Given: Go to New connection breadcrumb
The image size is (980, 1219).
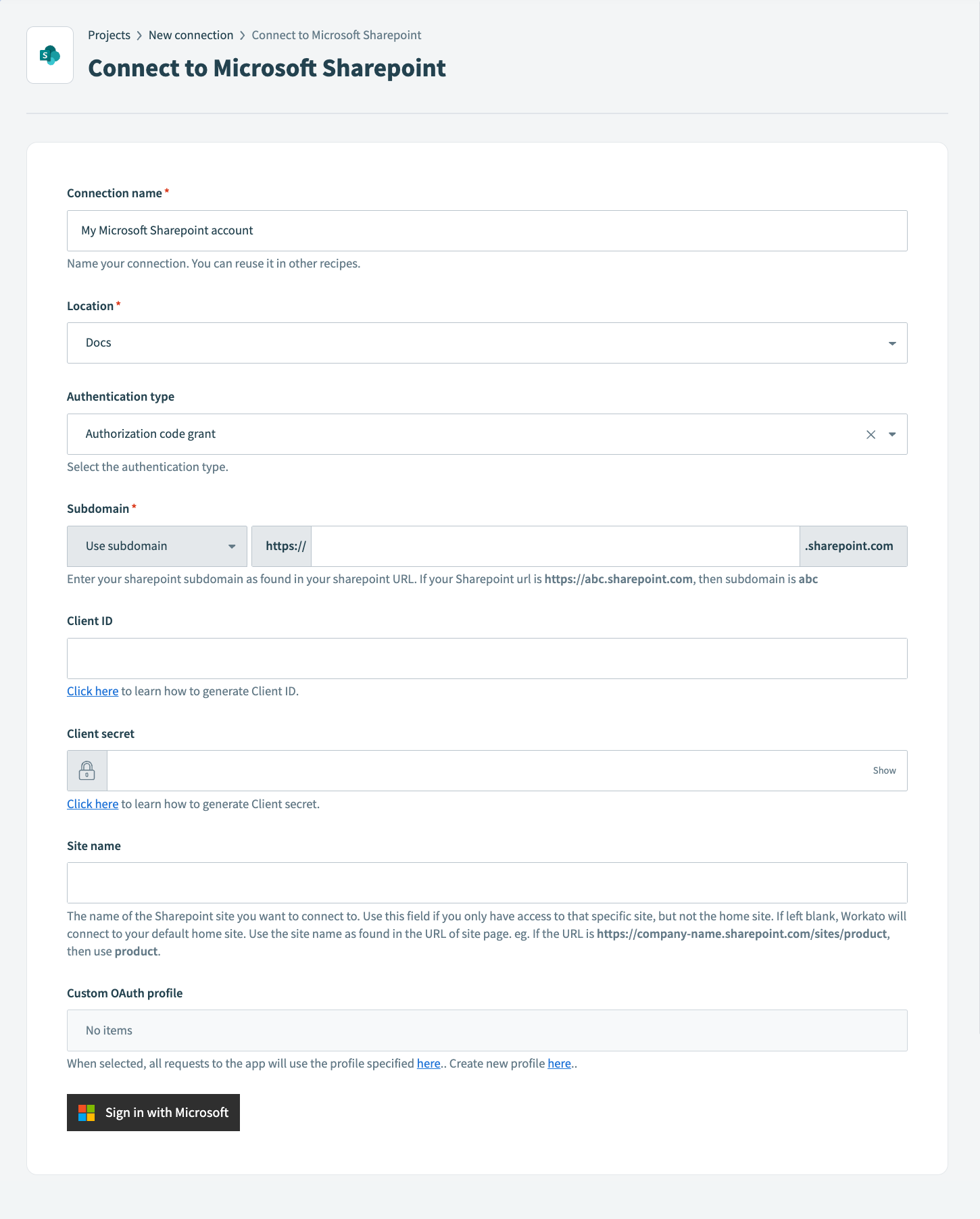Looking at the screenshot, I should pos(191,35).
